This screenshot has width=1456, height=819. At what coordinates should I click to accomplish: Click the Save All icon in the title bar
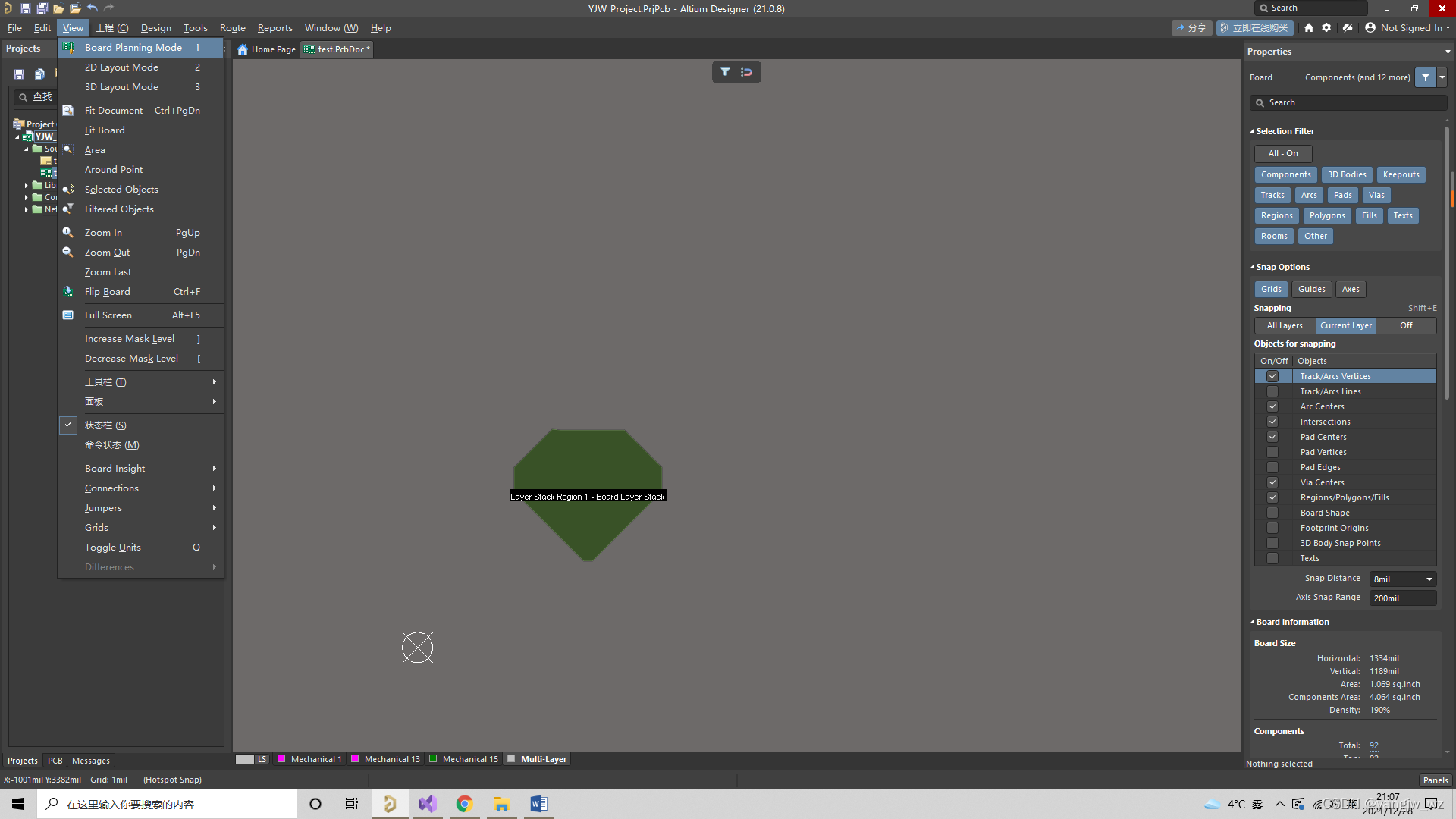click(x=42, y=8)
